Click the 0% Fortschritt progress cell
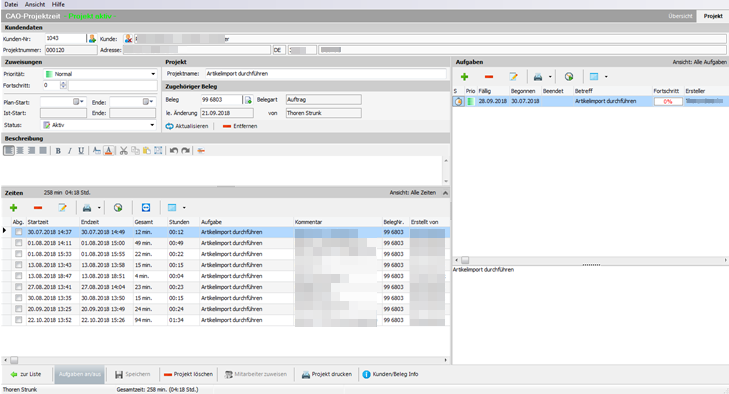The image size is (729, 394). 668,101
